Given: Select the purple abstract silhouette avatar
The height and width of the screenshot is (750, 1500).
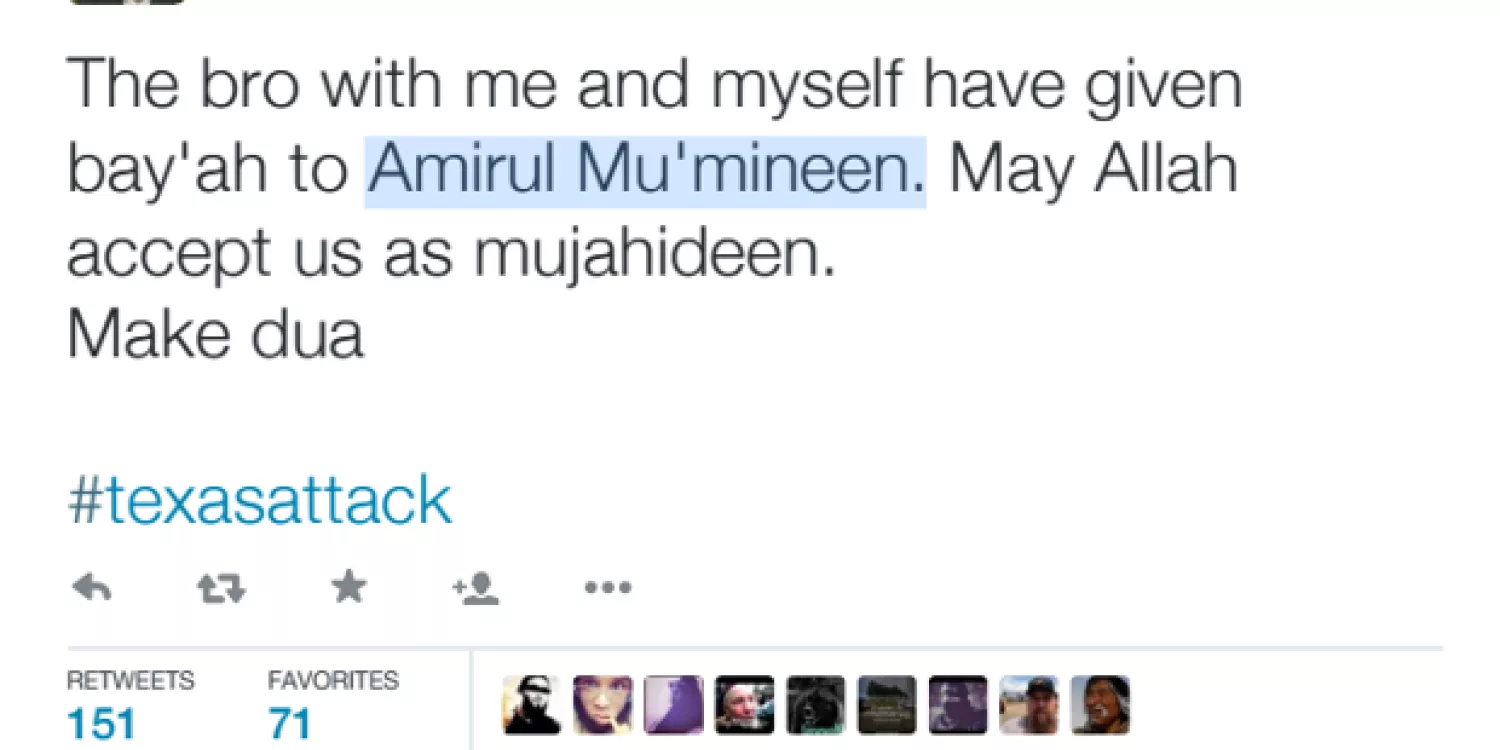Looking at the screenshot, I should 673,705.
